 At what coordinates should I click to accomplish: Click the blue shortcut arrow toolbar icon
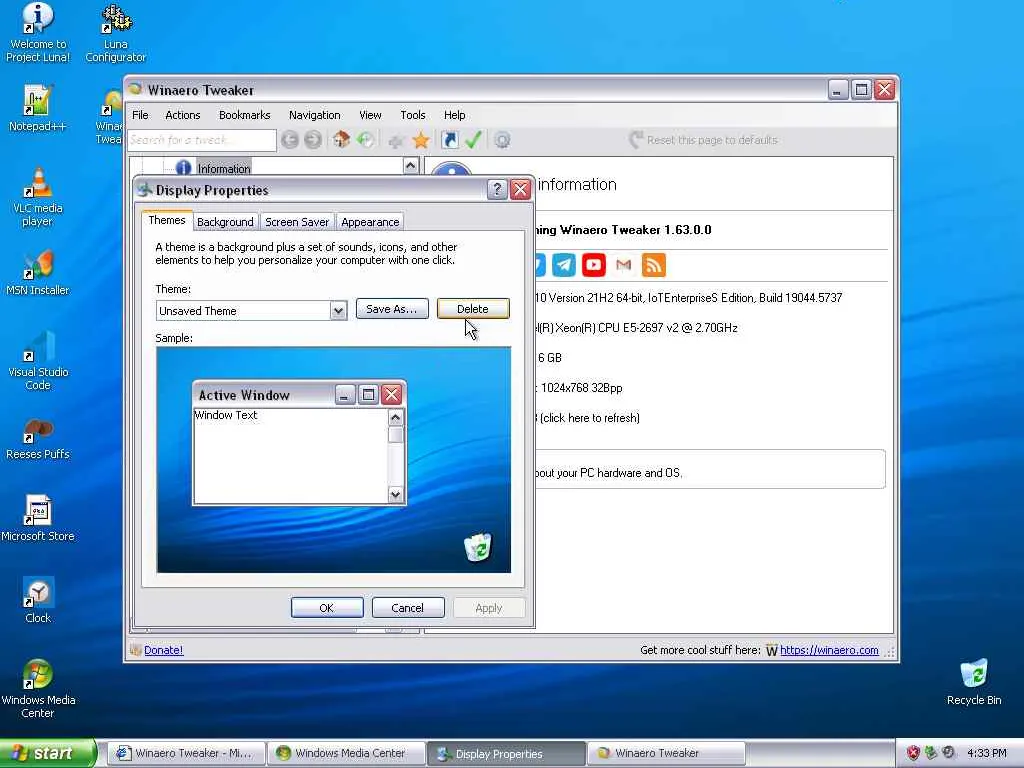coord(450,140)
